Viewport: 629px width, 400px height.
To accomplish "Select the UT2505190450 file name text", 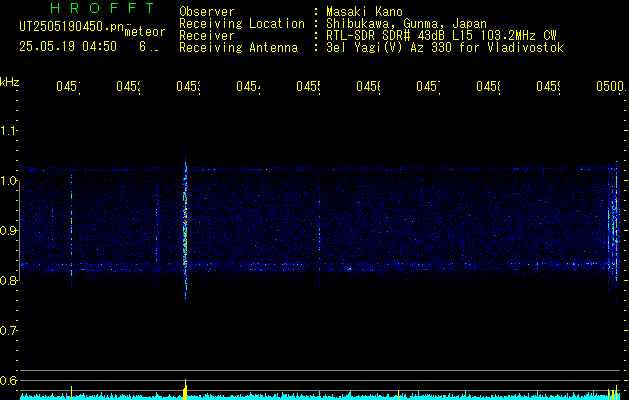I will (x=72, y=27).
